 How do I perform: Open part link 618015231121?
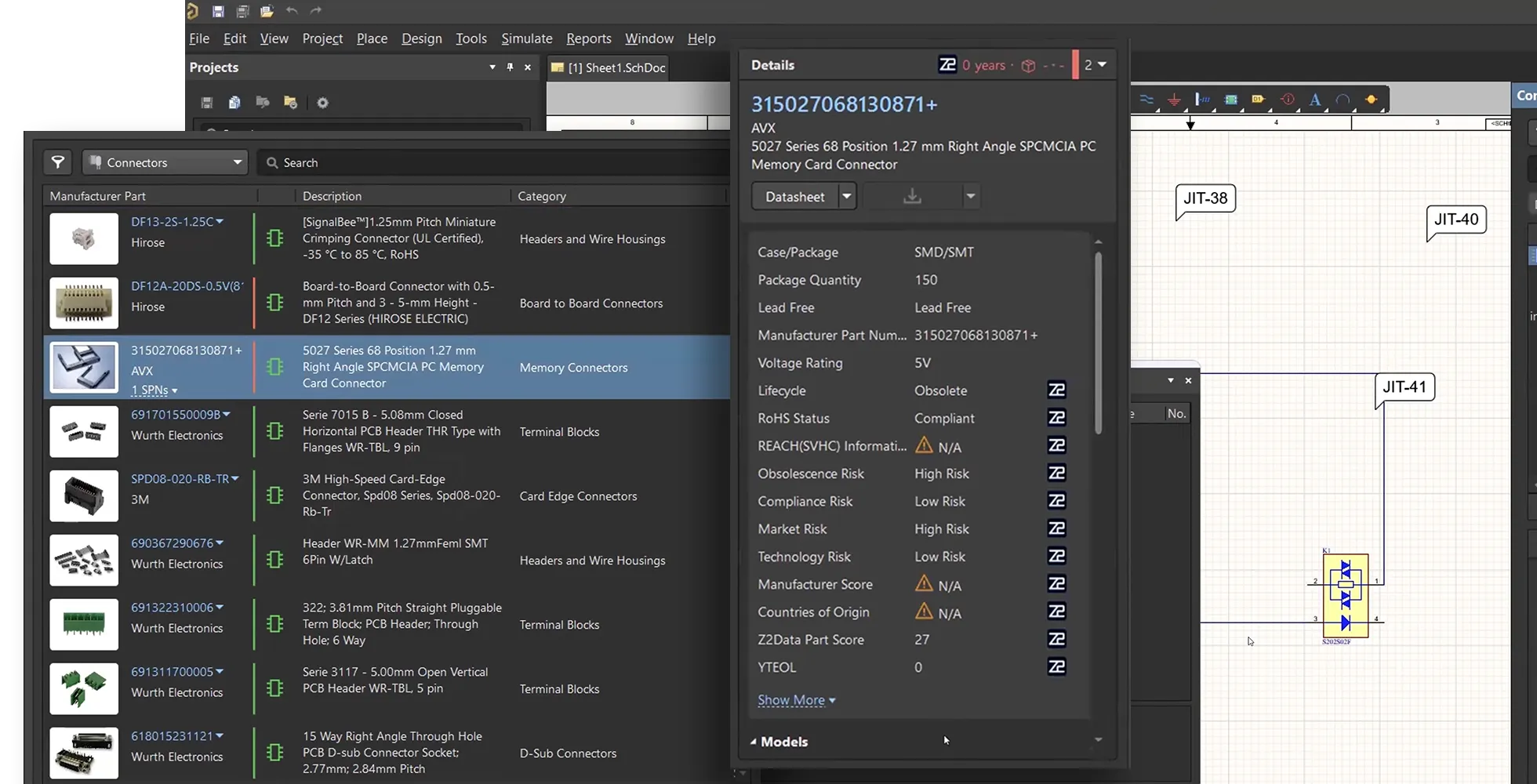pyautogui.click(x=172, y=736)
